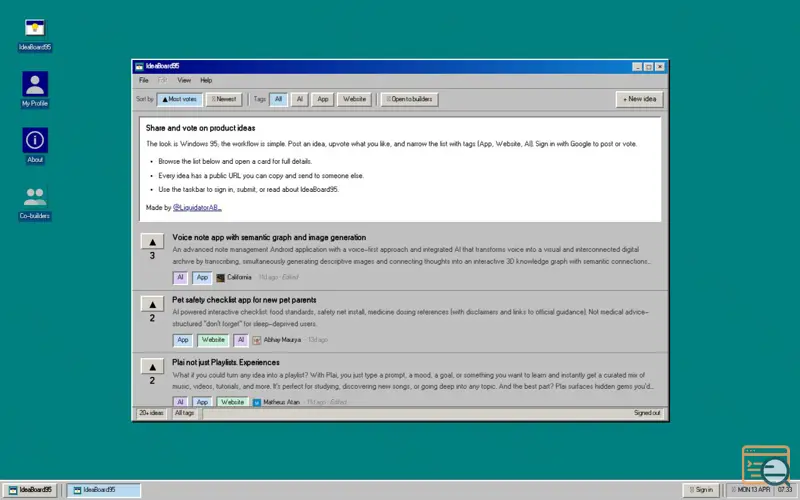Image resolution: width=800 pixels, height=500 pixels.
Task: Click the Matheus Atan author avatar
Action: coord(257,402)
